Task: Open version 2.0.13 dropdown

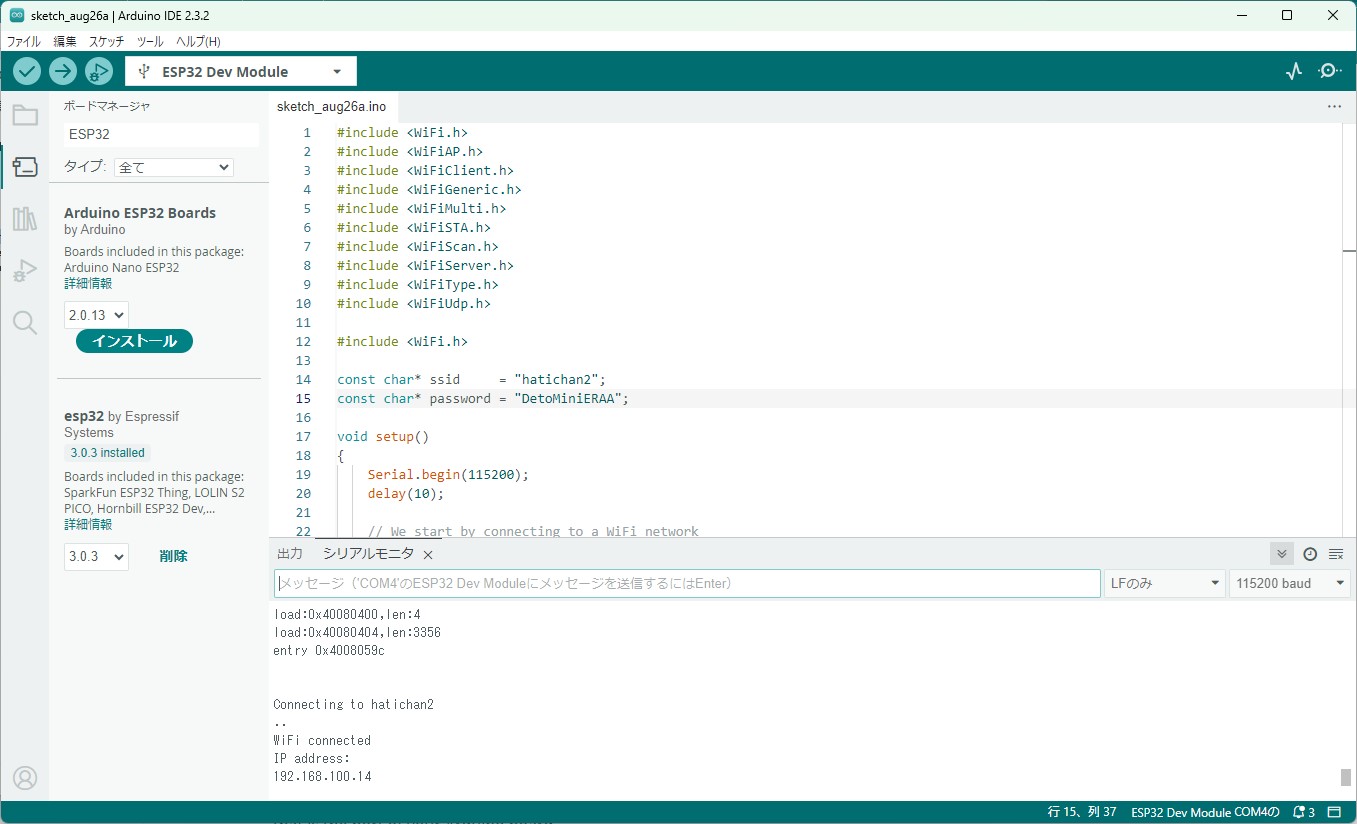Action: click(x=97, y=315)
